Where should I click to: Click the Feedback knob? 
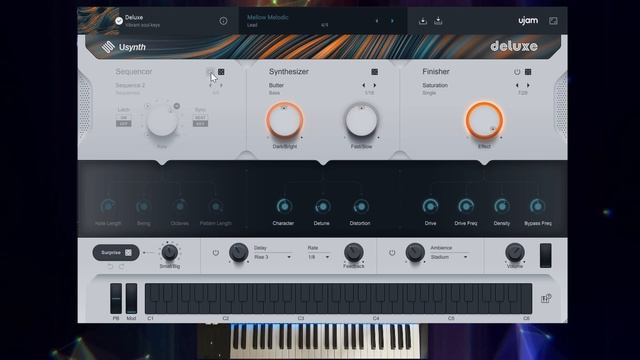353,252
